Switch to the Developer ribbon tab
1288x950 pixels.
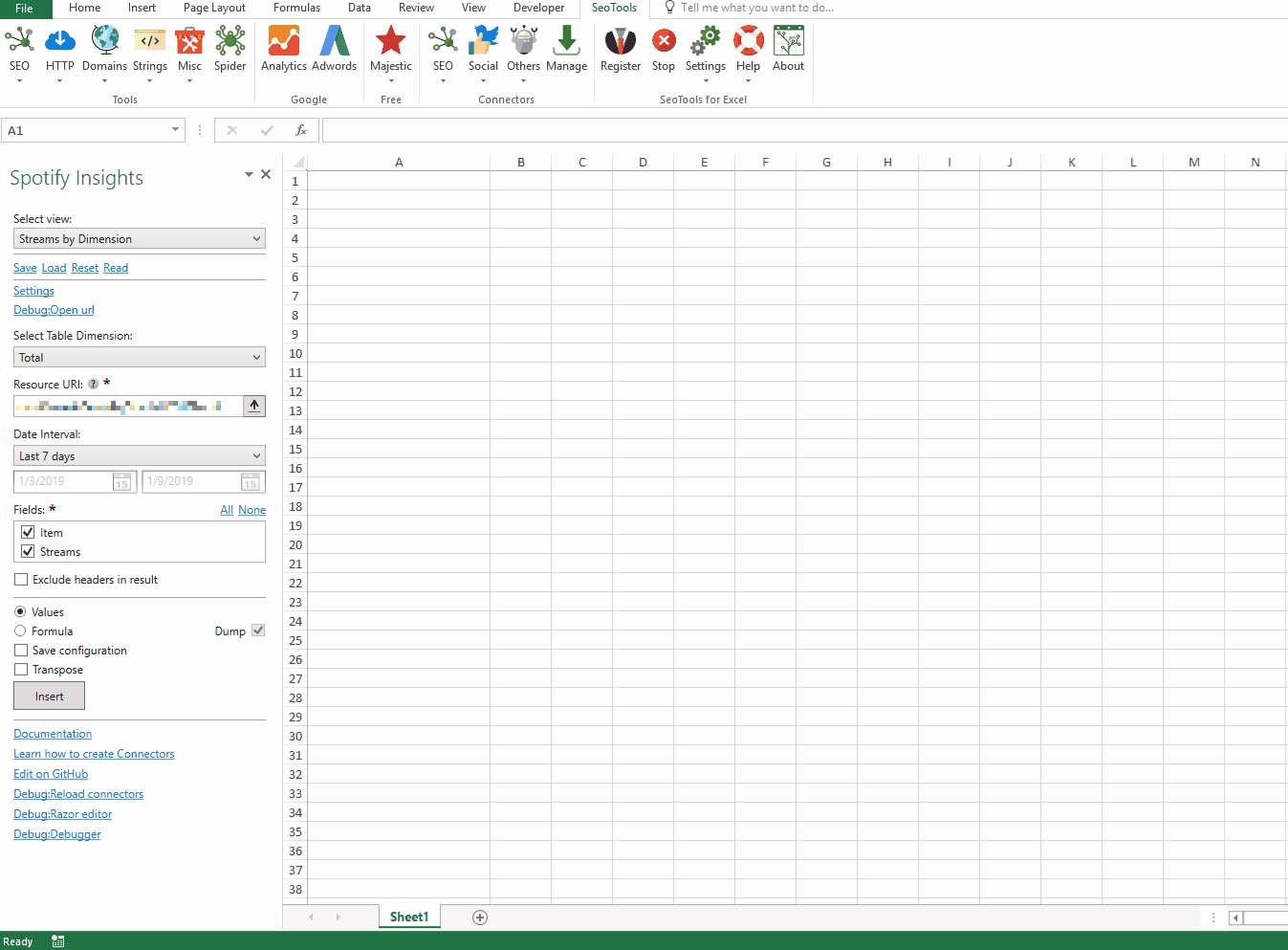coord(538,8)
